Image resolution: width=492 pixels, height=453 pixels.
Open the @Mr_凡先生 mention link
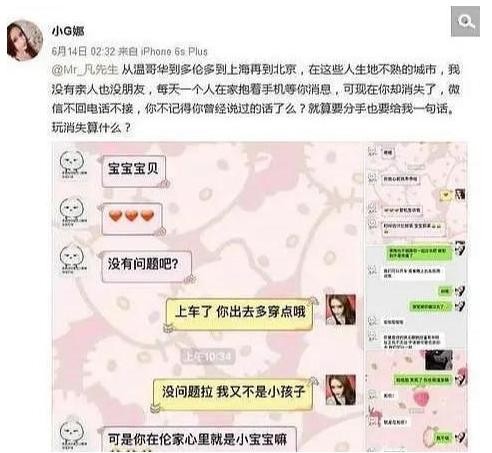[85, 70]
